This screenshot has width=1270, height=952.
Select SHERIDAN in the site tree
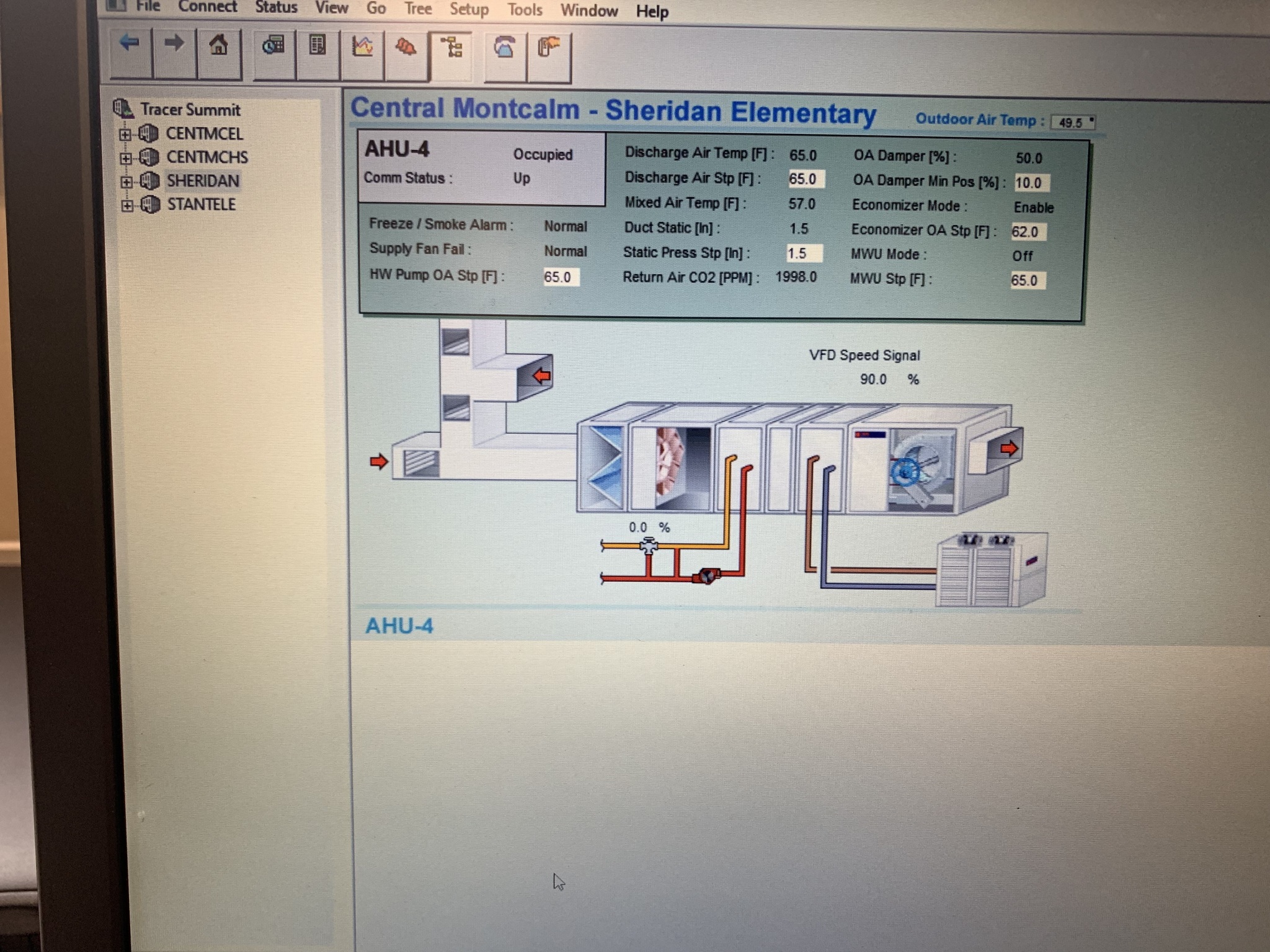tap(203, 181)
